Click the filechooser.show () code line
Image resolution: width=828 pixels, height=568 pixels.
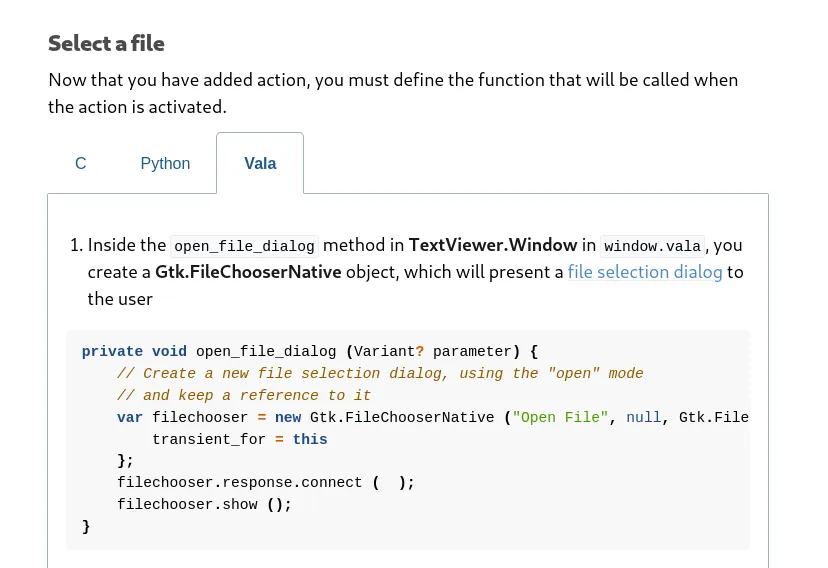(x=204, y=504)
